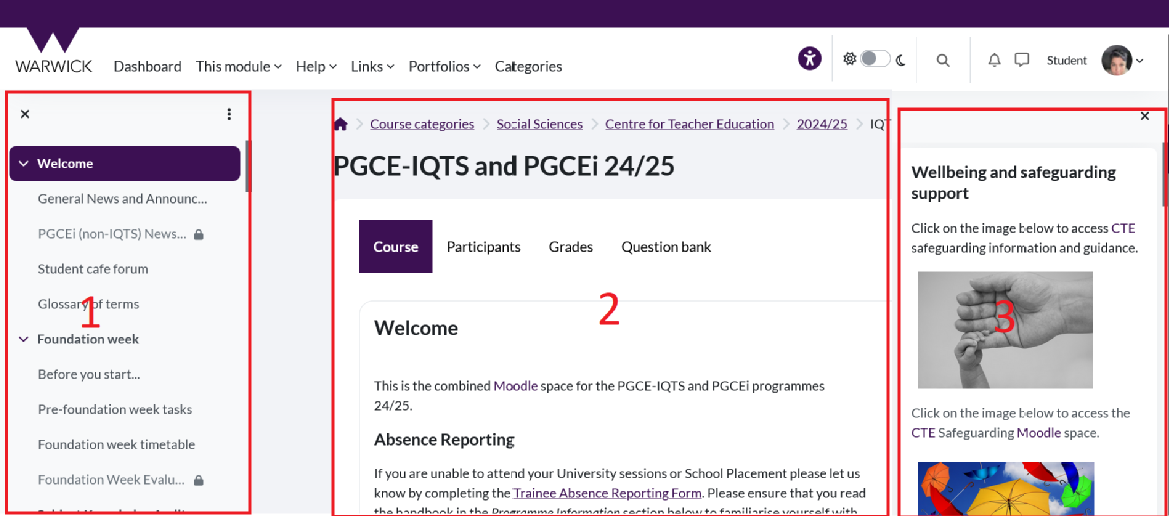Close the right block drawer
Viewport: 1169px width, 516px height.
1145,116
